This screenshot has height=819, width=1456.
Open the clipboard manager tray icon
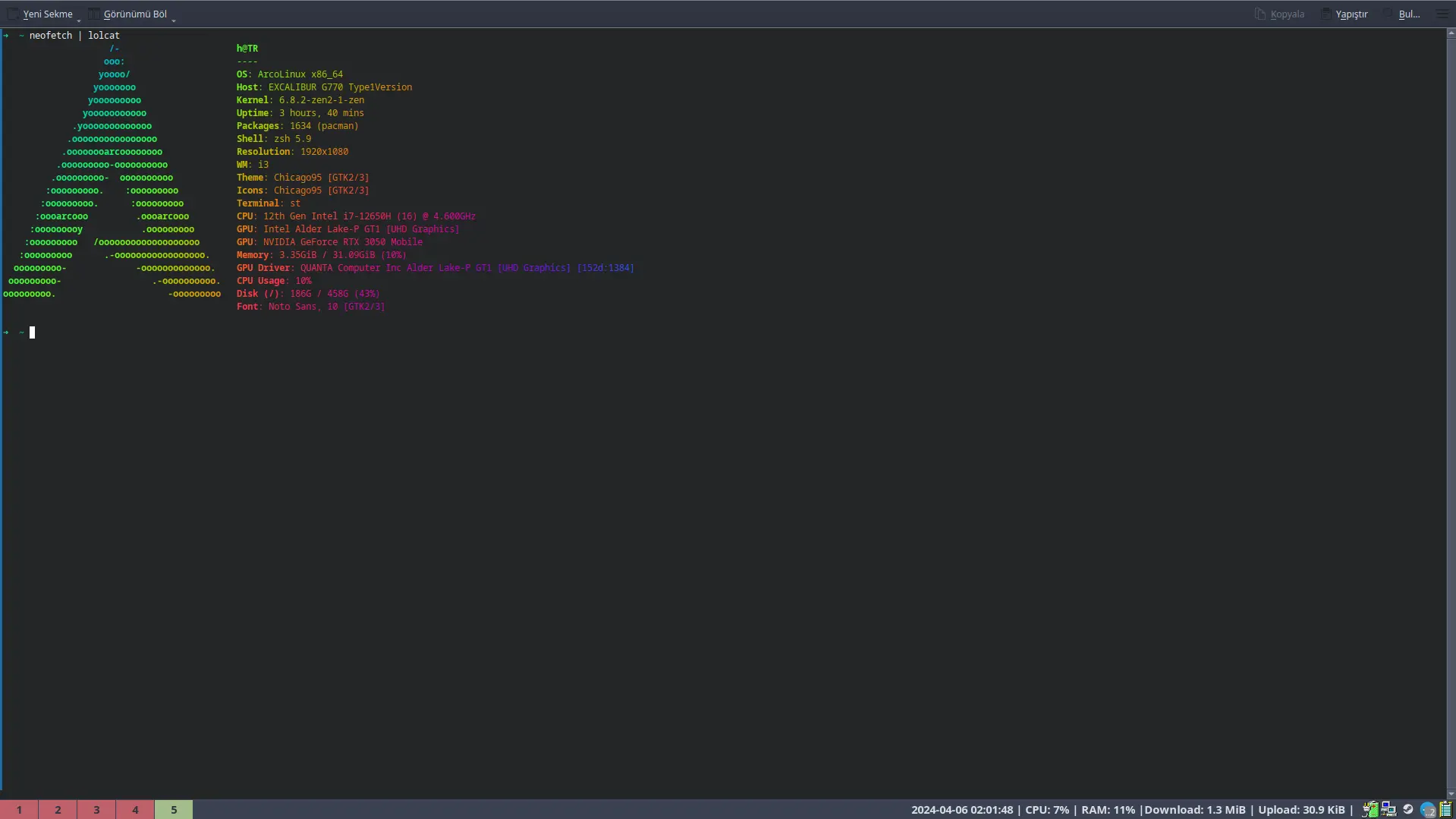(x=1446, y=810)
